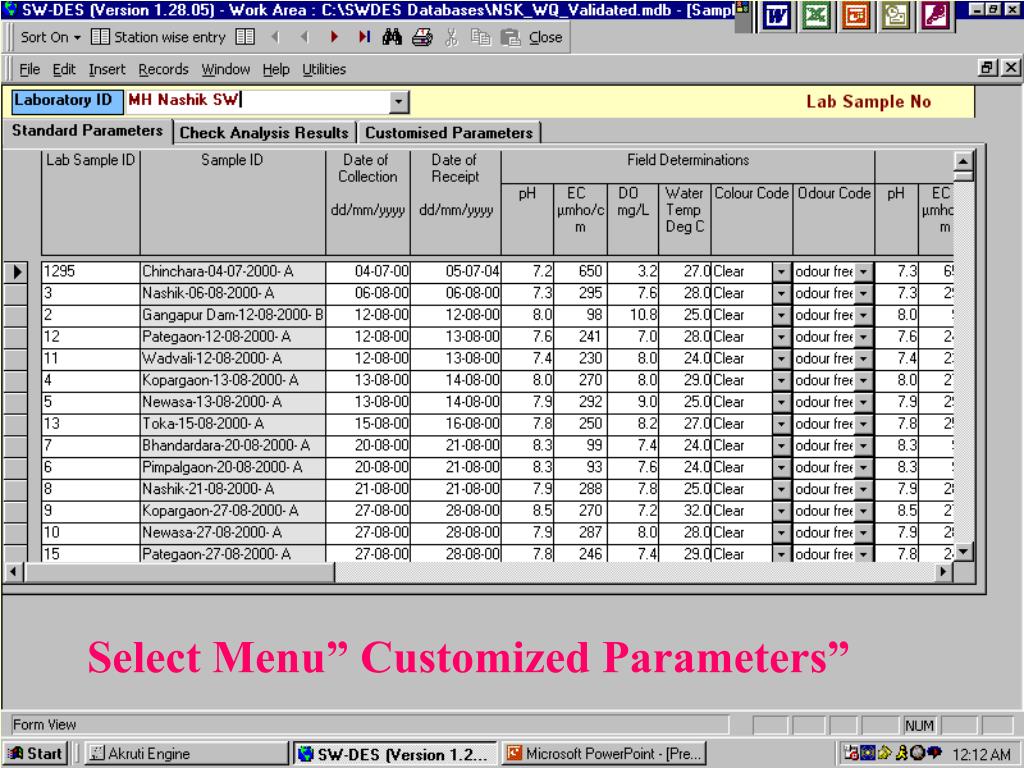The height and width of the screenshot is (768, 1024).
Task: Click the Lab Sample ID cell 1295
Action: (x=90, y=272)
